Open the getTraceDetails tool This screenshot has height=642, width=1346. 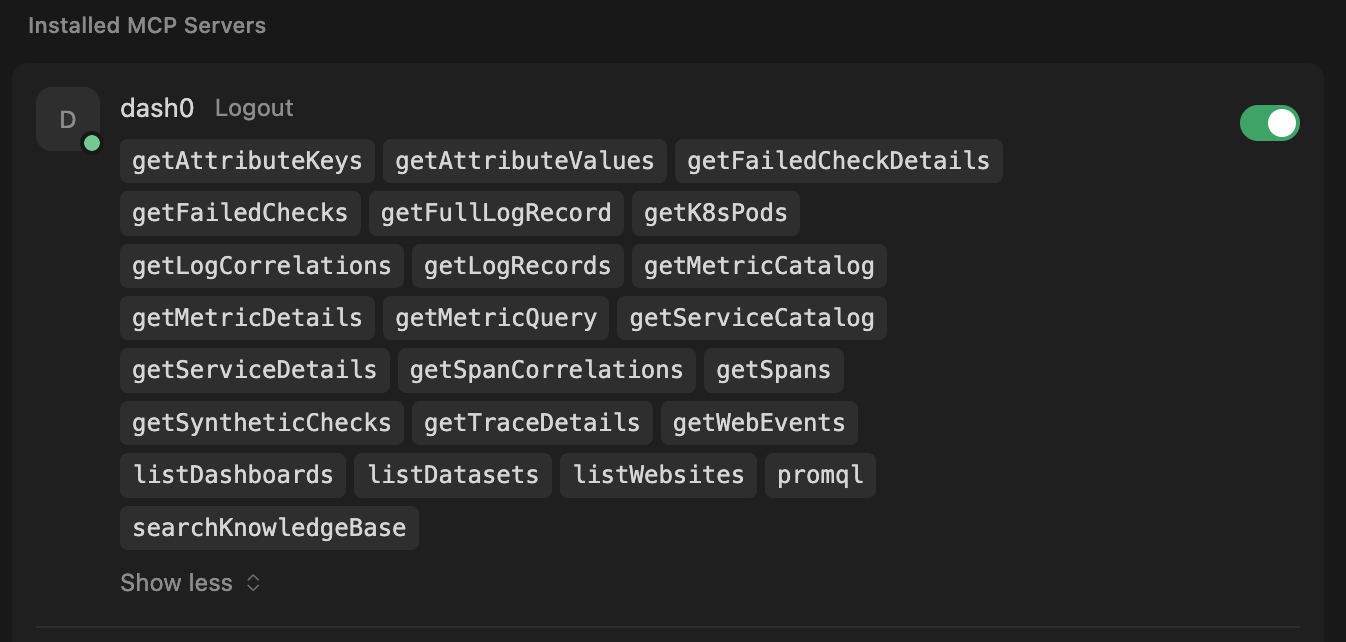pos(532,423)
